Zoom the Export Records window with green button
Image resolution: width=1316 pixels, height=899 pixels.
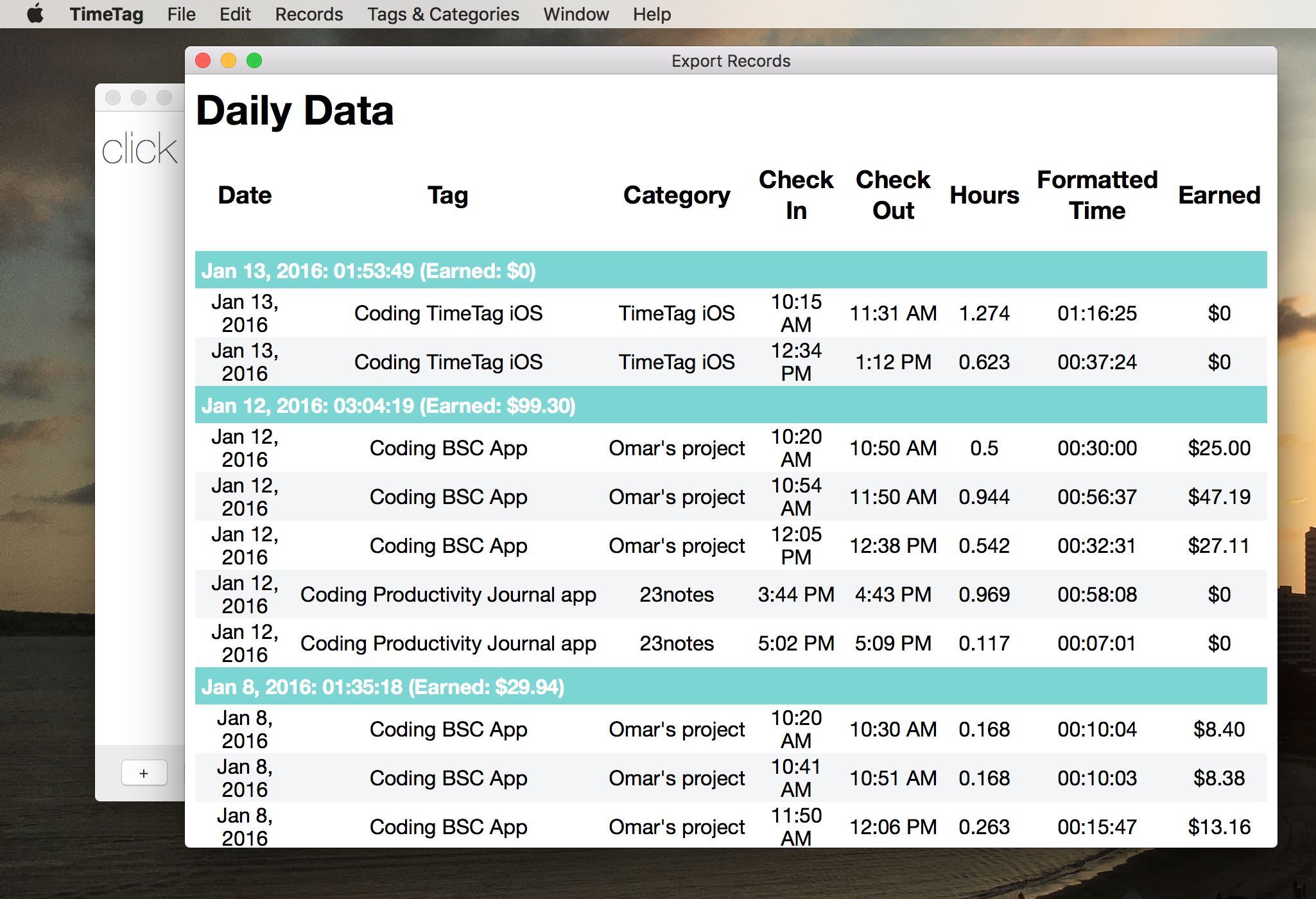[x=254, y=60]
